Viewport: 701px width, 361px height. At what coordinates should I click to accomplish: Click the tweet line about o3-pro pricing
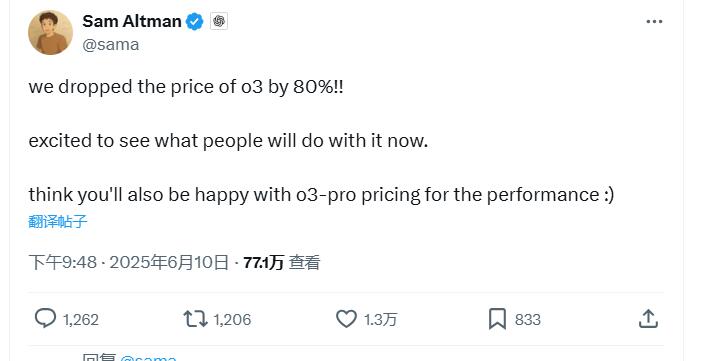point(321,195)
